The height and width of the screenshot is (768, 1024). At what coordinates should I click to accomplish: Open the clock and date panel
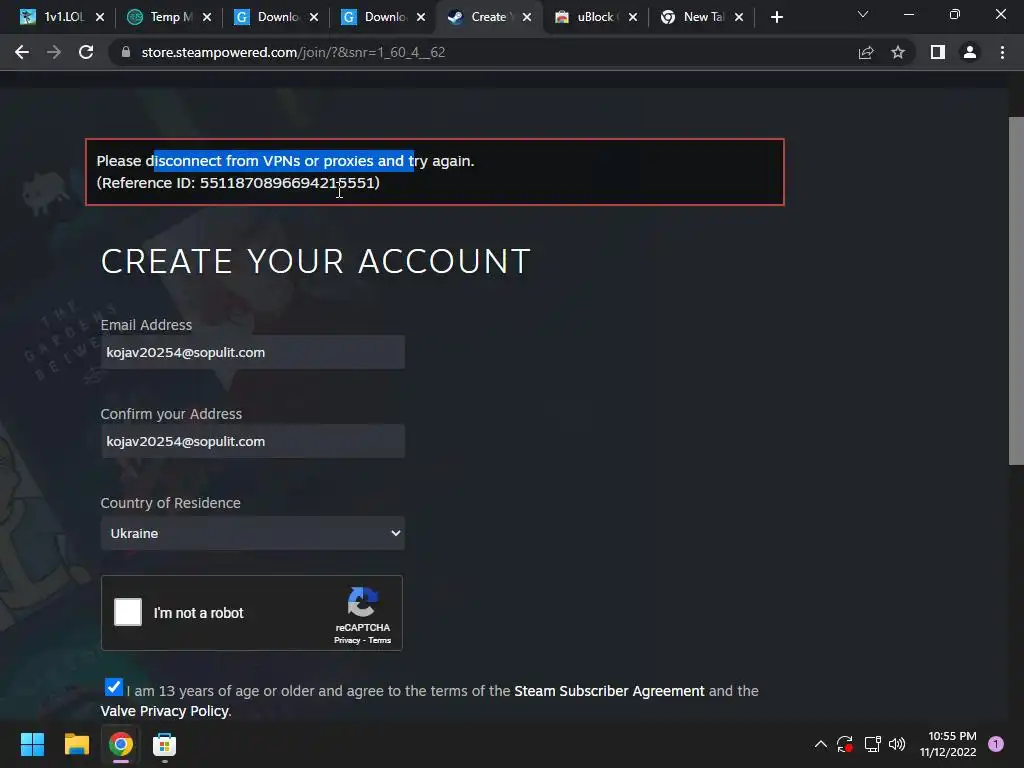click(x=948, y=744)
